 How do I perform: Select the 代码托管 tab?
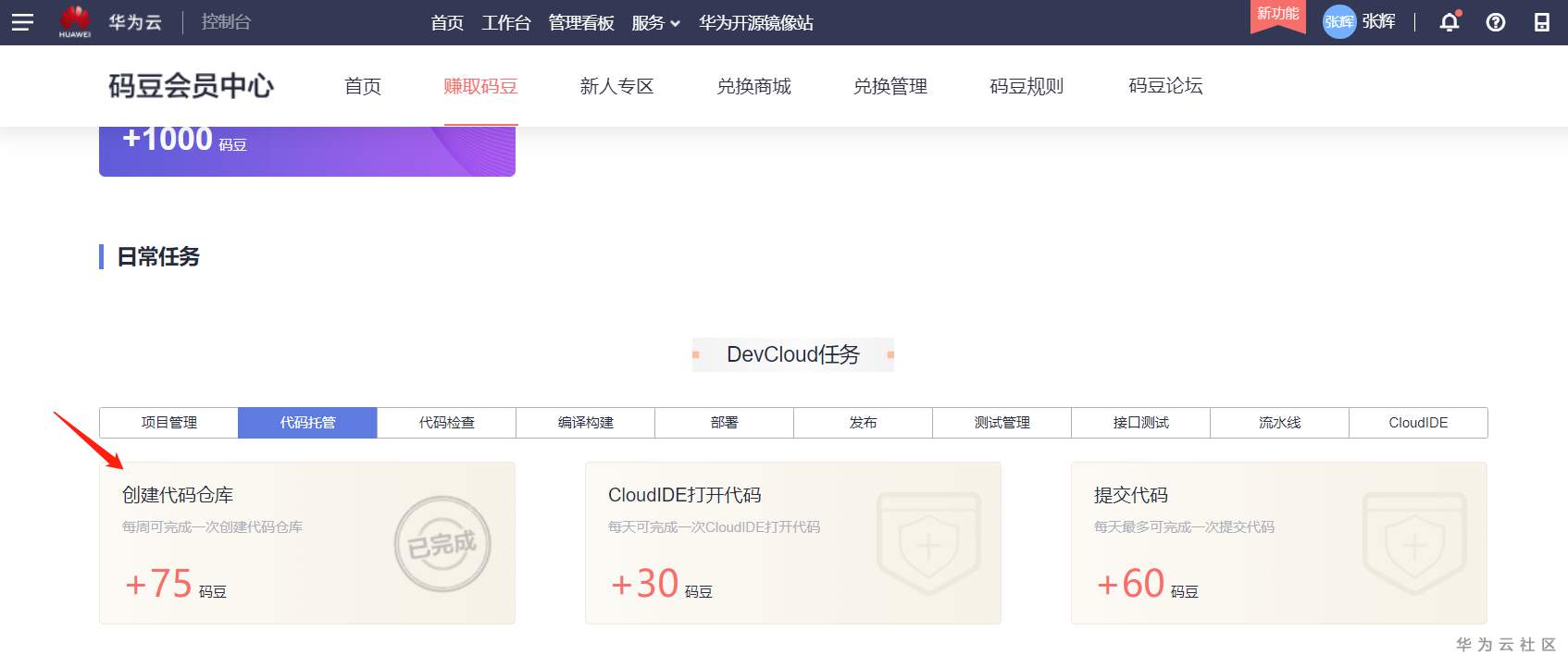[x=307, y=423]
